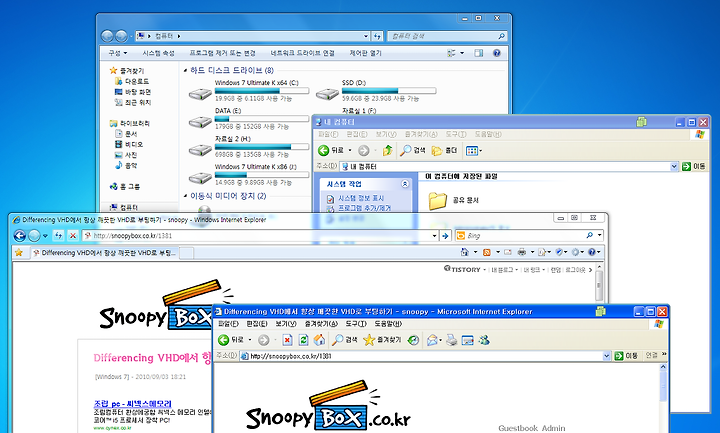
Task: Open 편집(E) menu in IE6 window
Action: (x=257, y=324)
